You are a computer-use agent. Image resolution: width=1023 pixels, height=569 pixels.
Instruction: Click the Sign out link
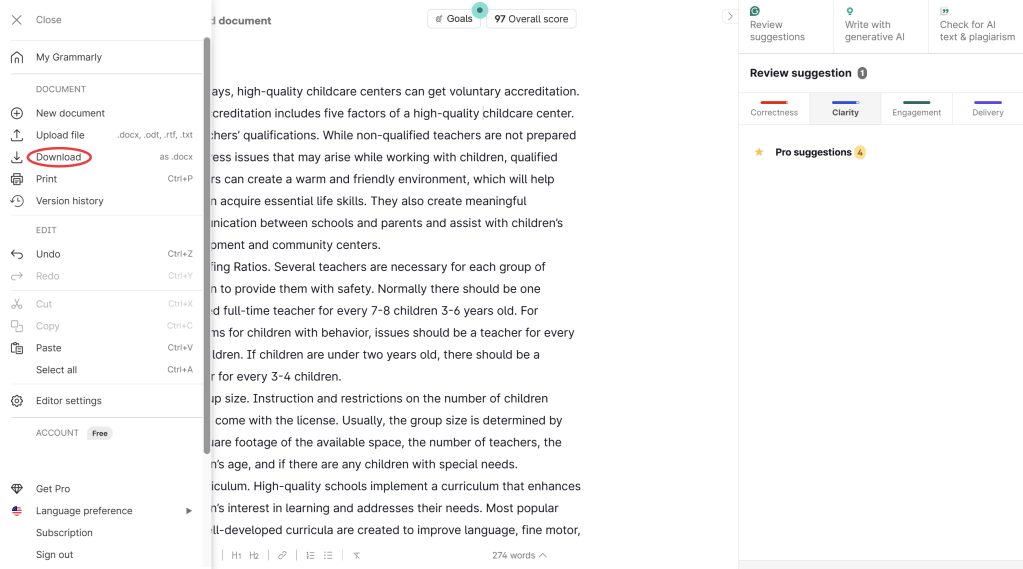pyautogui.click(x=54, y=555)
